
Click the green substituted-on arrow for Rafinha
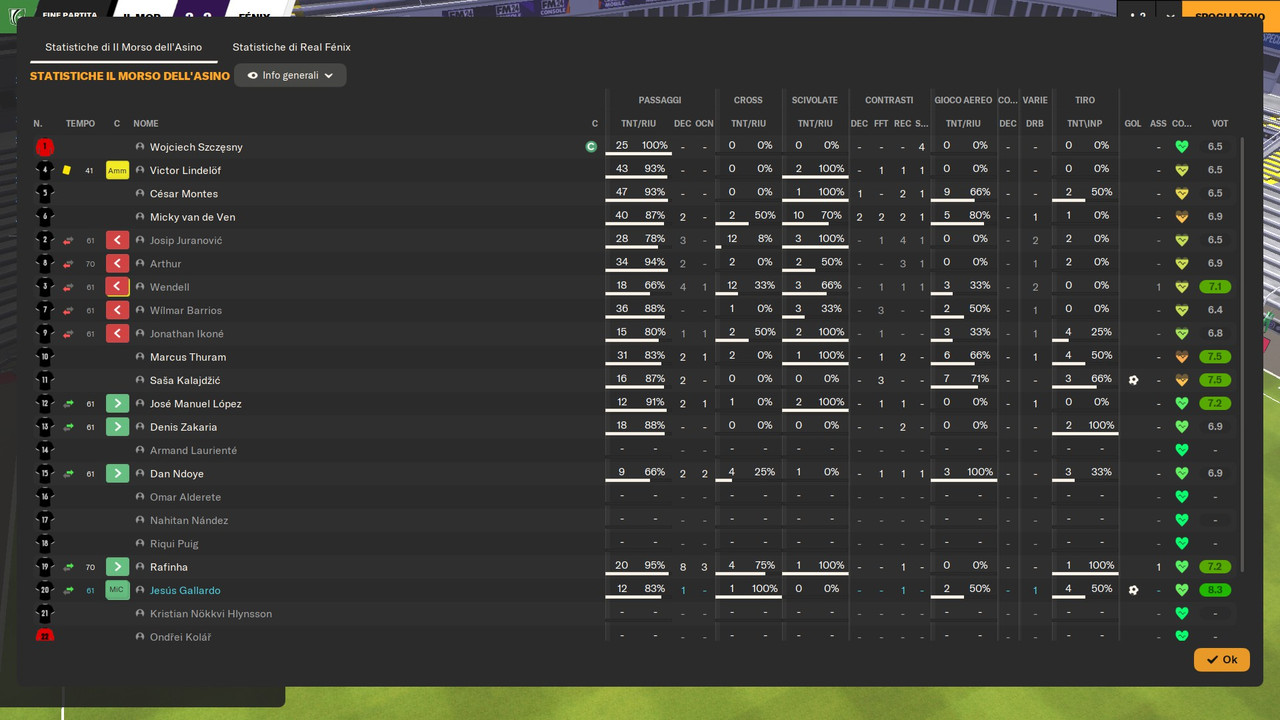pos(117,567)
